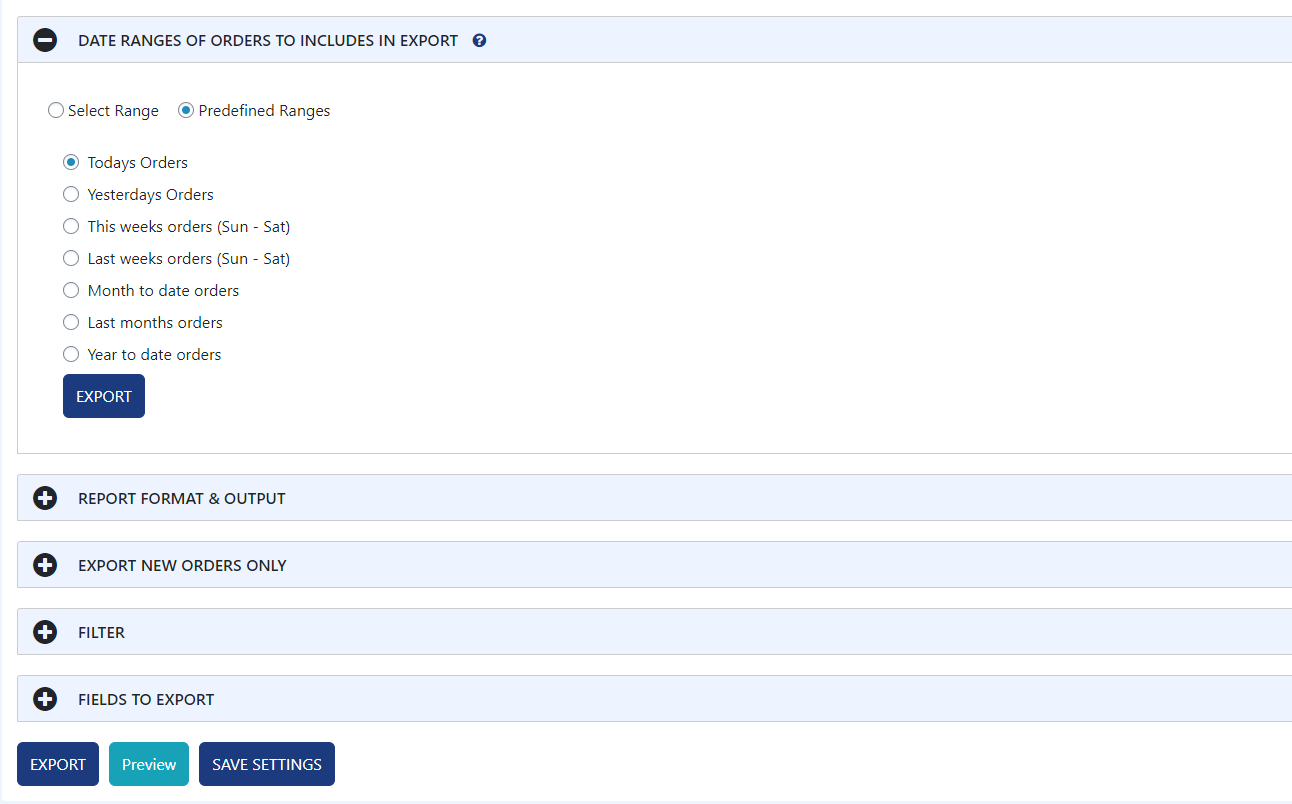Click EXPORT button under predefined ranges list
1292x804 pixels.
[x=104, y=396]
